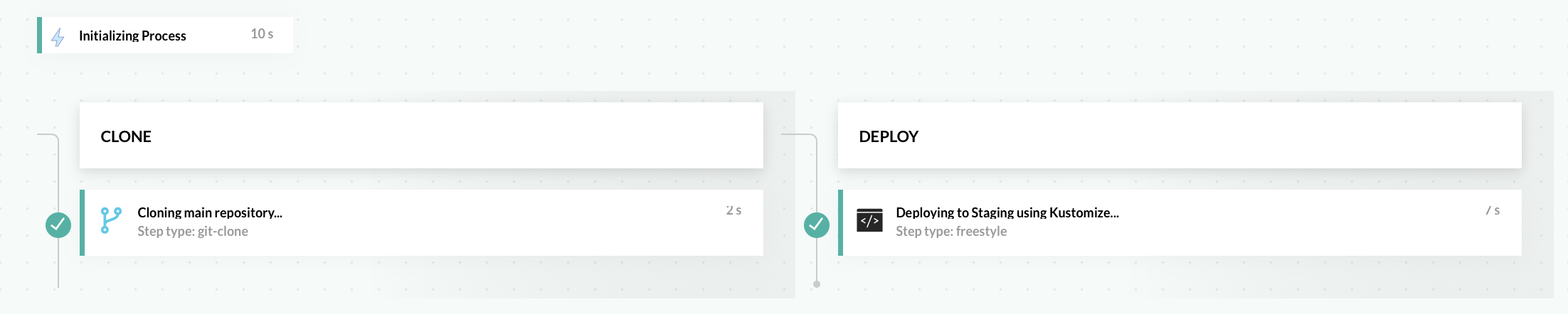Open the Deploying to Staging using Kustomize title
Image resolution: width=1568 pixels, height=314 pixels.
(1007, 212)
